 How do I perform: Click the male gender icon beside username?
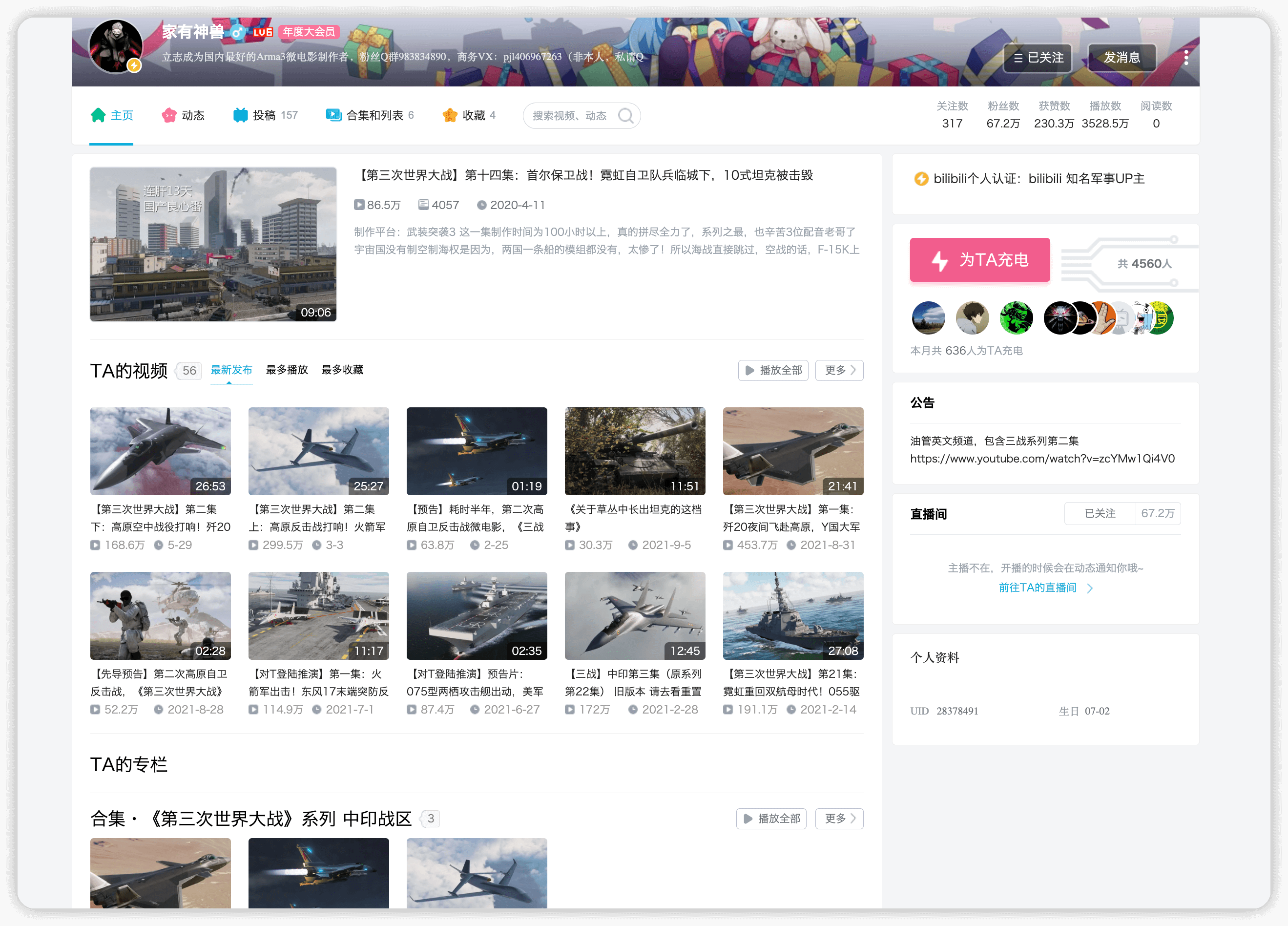pyautogui.click(x=238, y=32)
